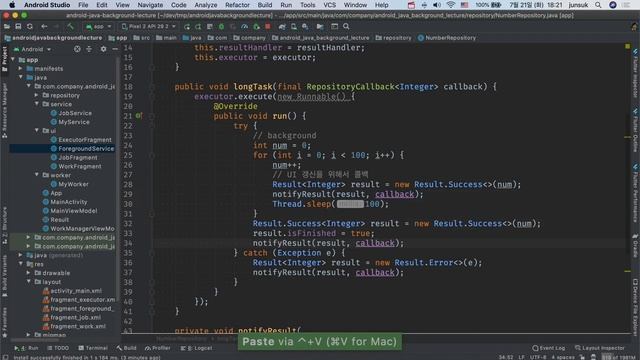640x360 pixels.
Task: Click UTF-8 encoding in status bar
Action: pyautogui.click(x=538, y=357)
